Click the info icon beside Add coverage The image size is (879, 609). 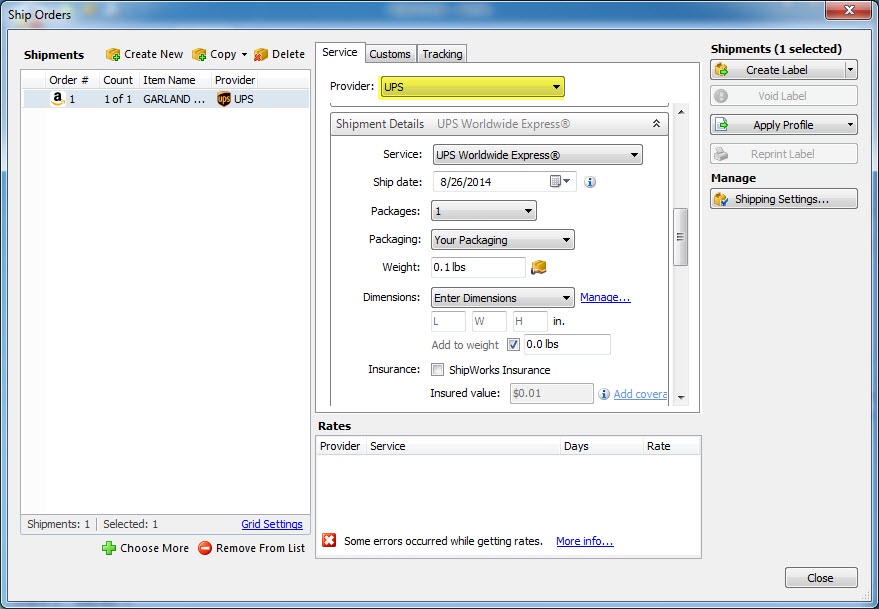pos(604,394)
